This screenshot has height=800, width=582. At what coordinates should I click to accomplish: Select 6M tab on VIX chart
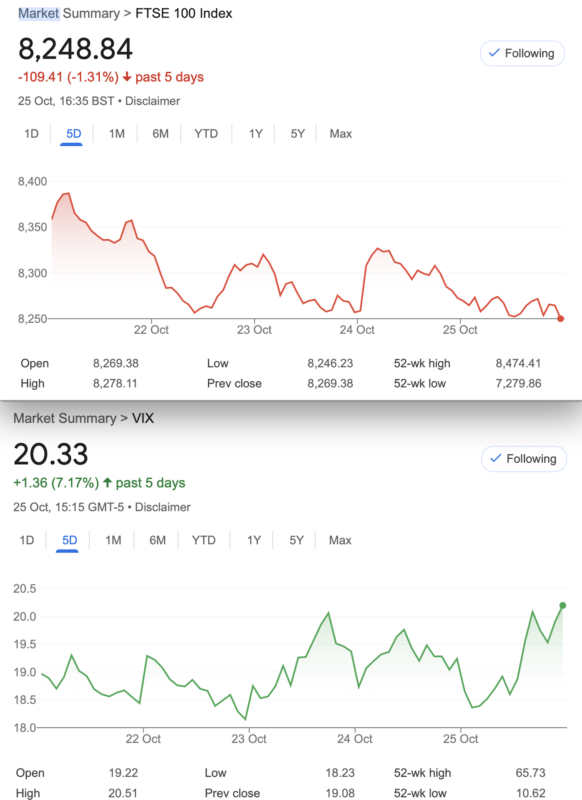157,540
